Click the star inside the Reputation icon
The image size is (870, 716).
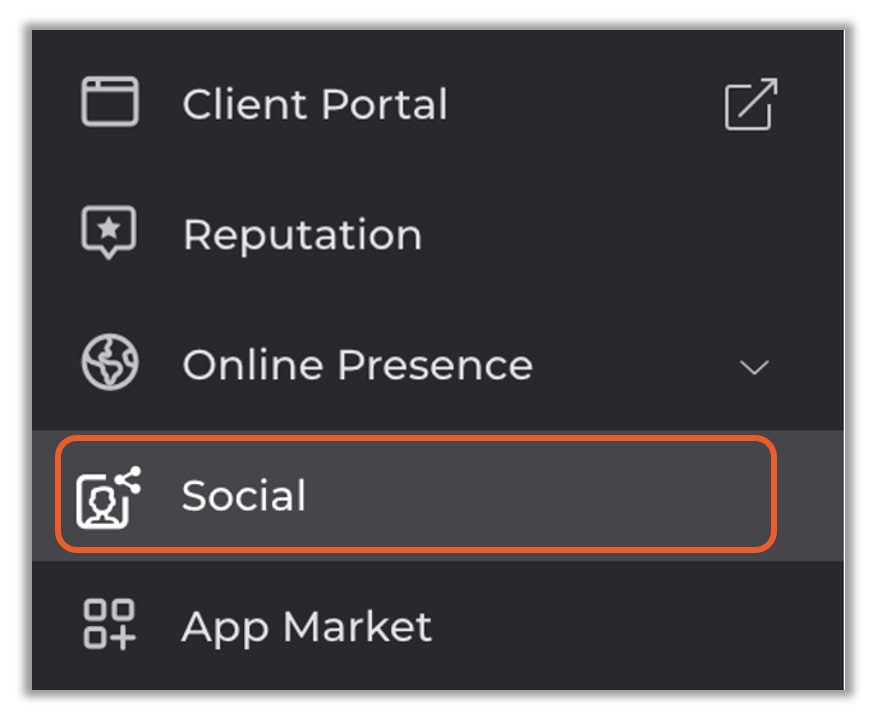109,228
